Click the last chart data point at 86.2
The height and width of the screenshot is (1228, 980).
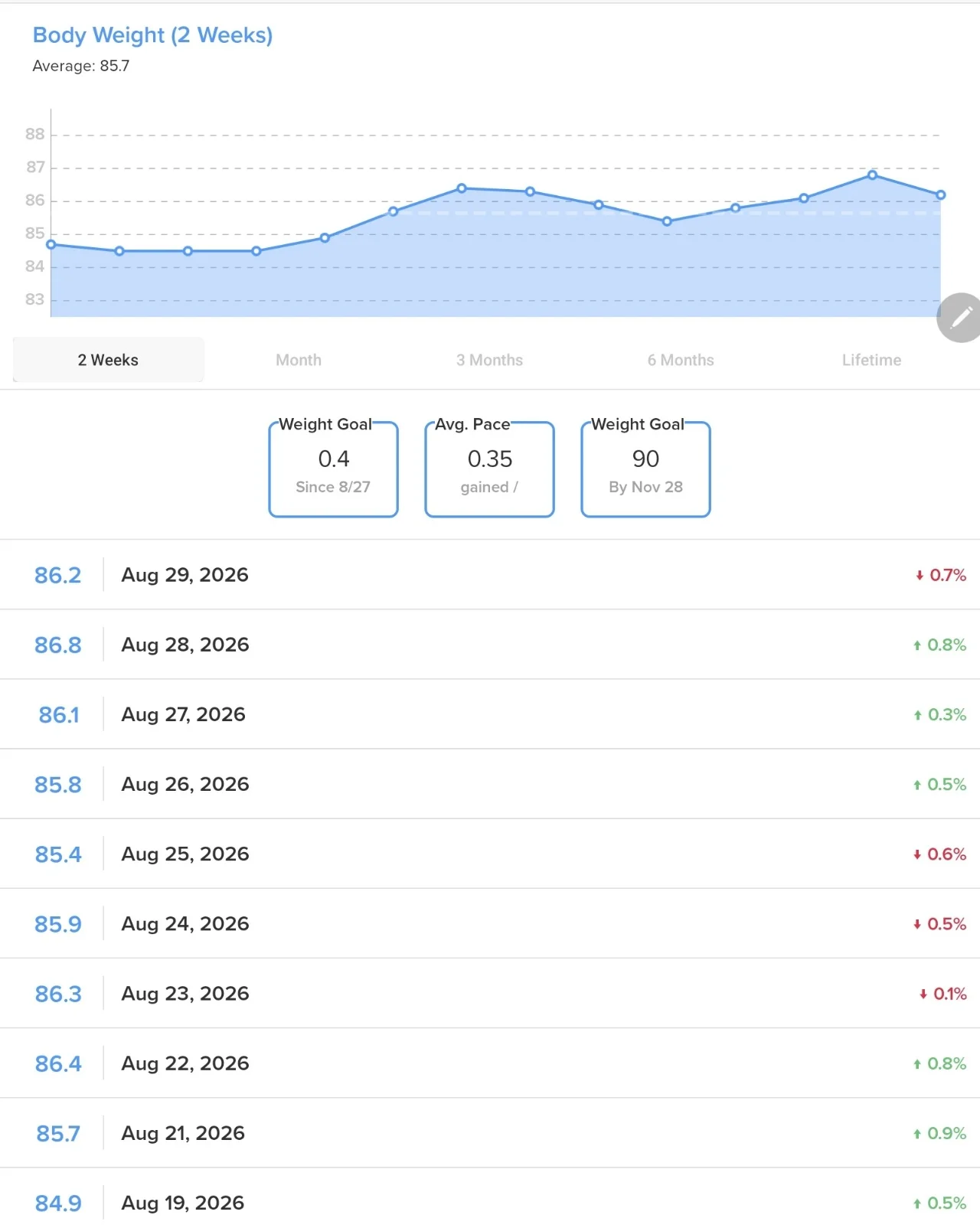click(x=941, y=195)
